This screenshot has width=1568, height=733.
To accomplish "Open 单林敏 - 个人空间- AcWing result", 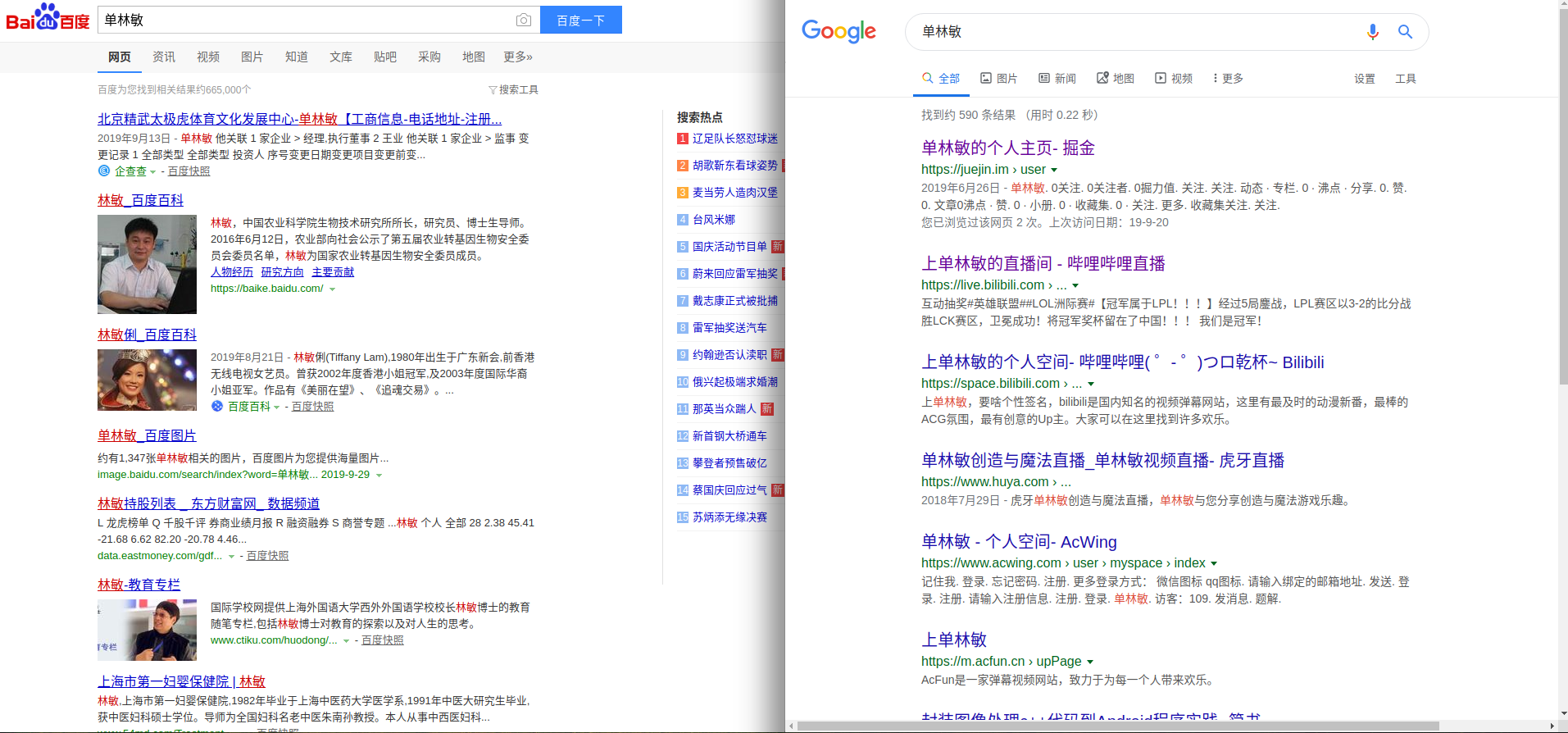I will [1019, 542].
